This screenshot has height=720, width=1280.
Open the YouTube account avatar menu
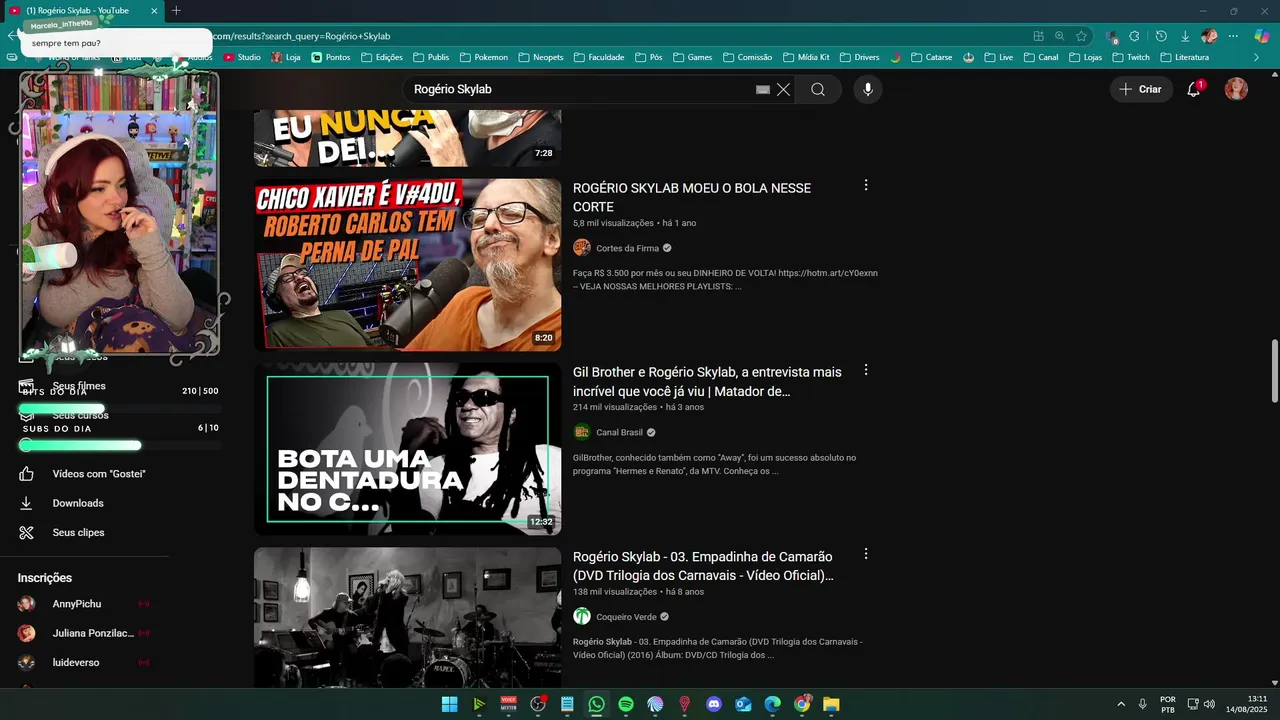[x=1236, y=89]
